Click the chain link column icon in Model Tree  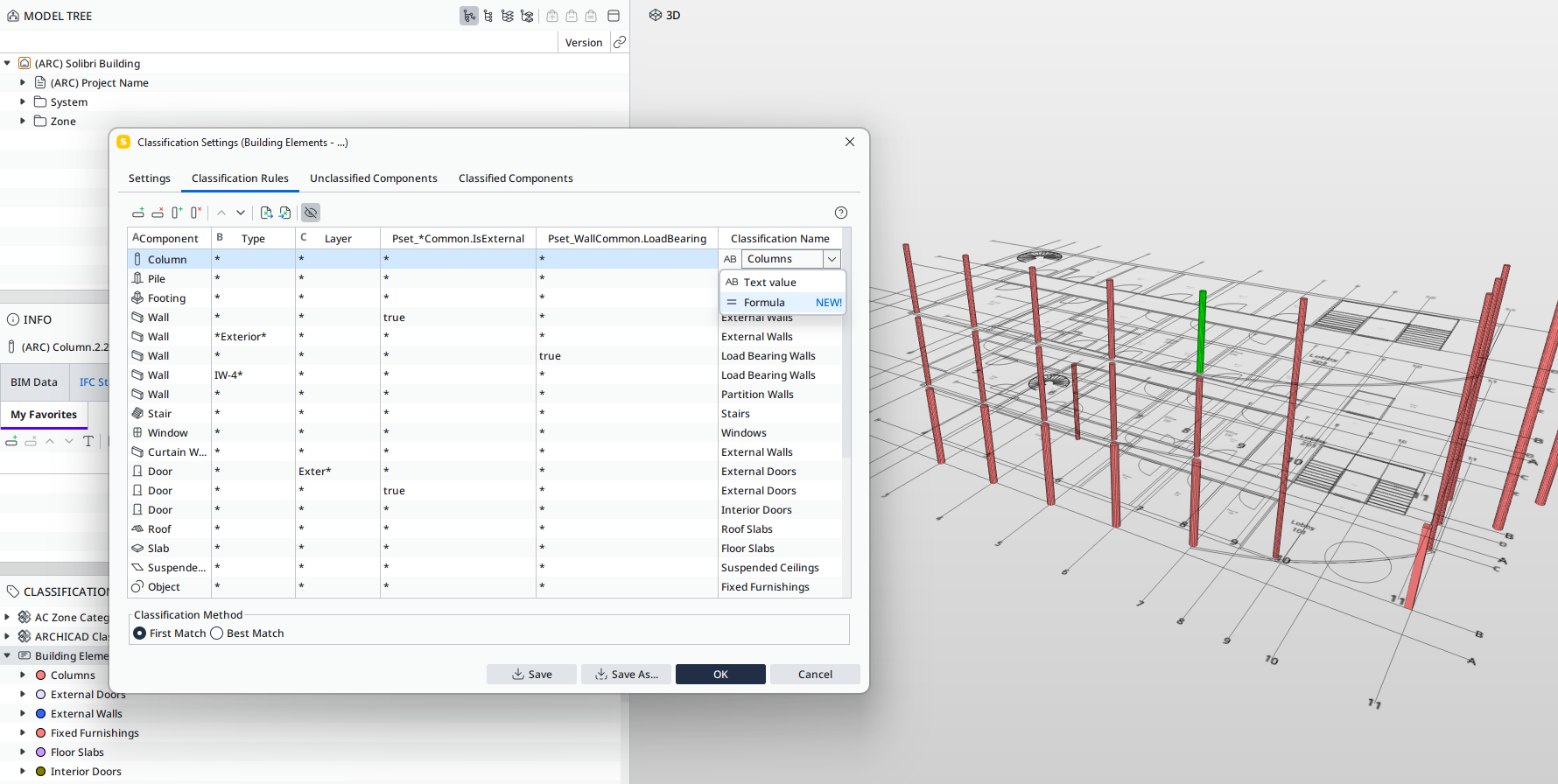click(x=620, y=42)
